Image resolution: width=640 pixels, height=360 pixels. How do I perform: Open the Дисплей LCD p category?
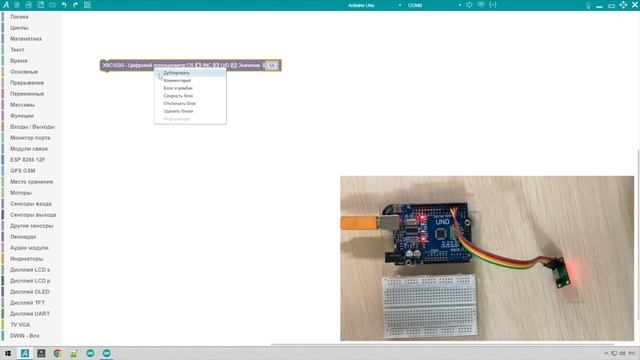[x=31, y=281]
